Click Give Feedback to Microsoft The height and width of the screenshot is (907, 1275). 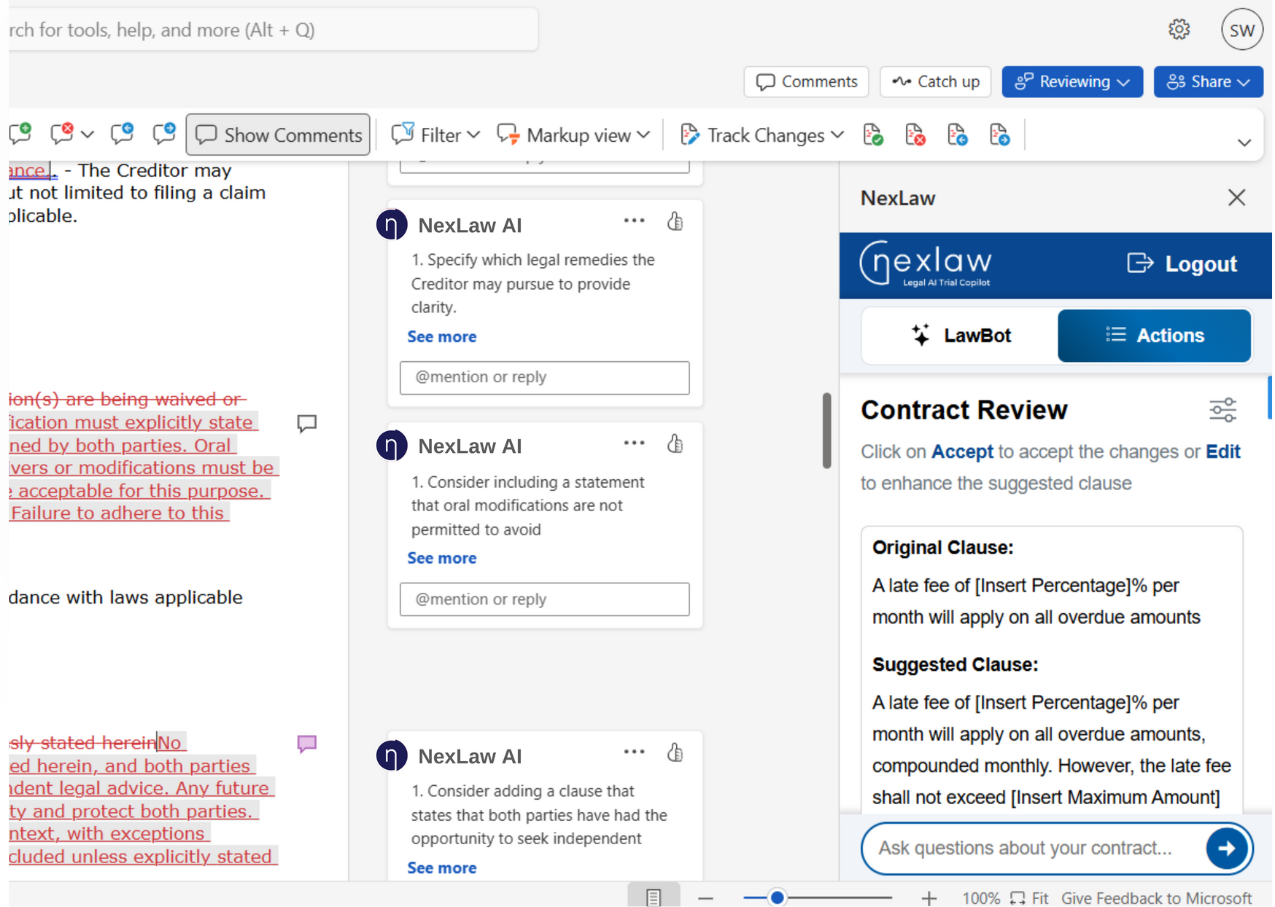1157,898
